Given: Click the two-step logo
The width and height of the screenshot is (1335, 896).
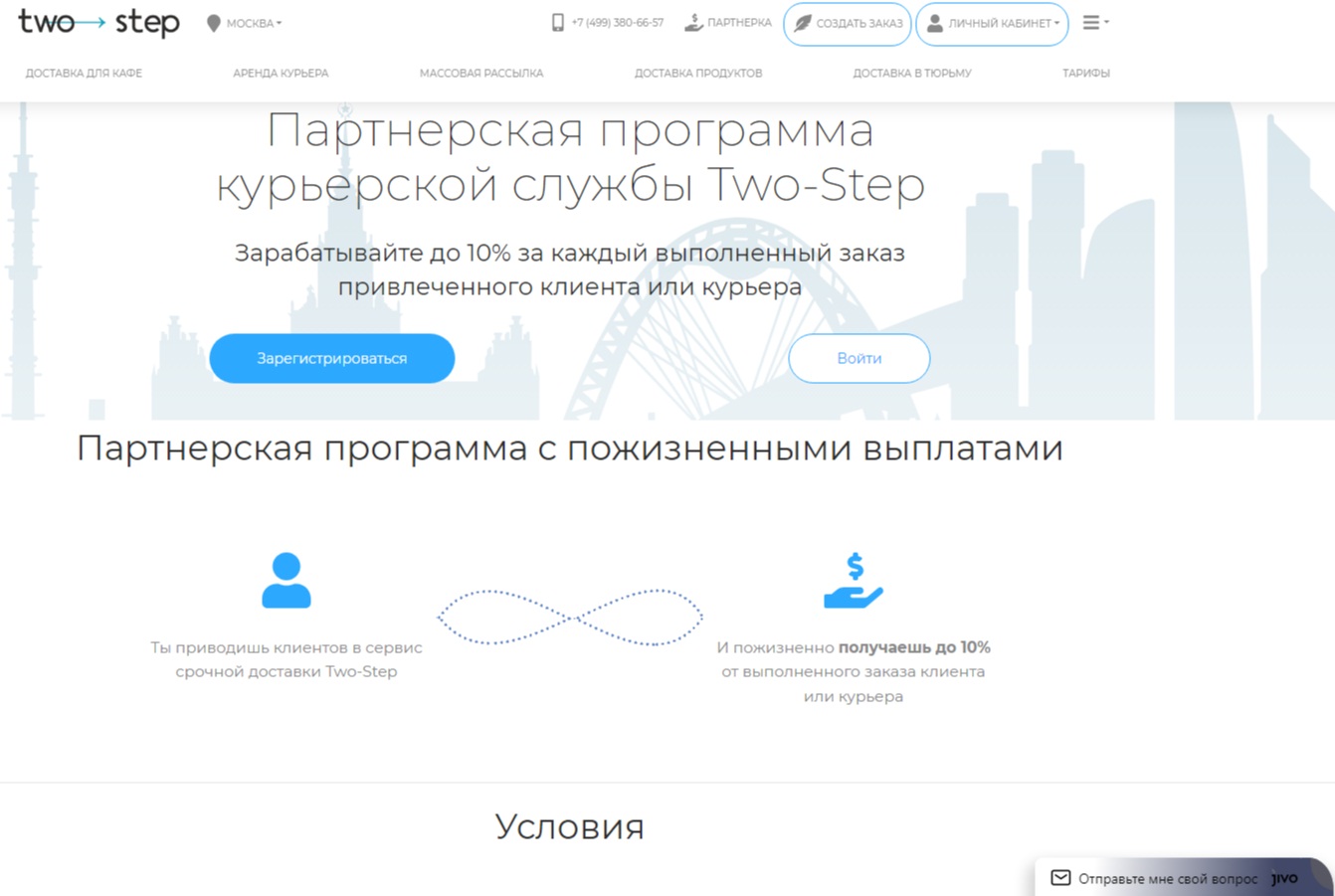Looking at the screenshot, I should 99,23.
